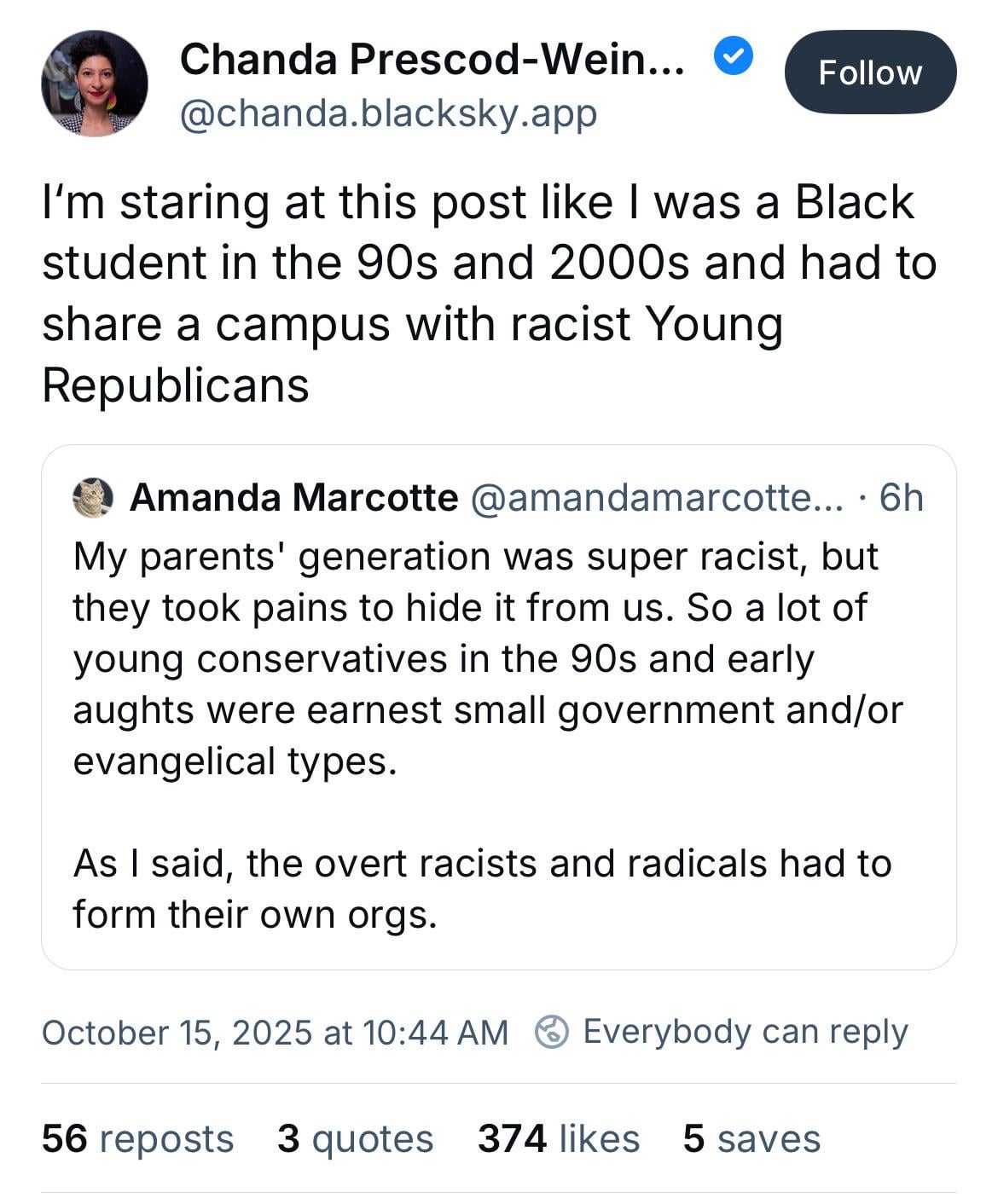Click the globe reply-settings icon
The width and height of the screenshot is (998, 1204).
(x=551, y=1033)
